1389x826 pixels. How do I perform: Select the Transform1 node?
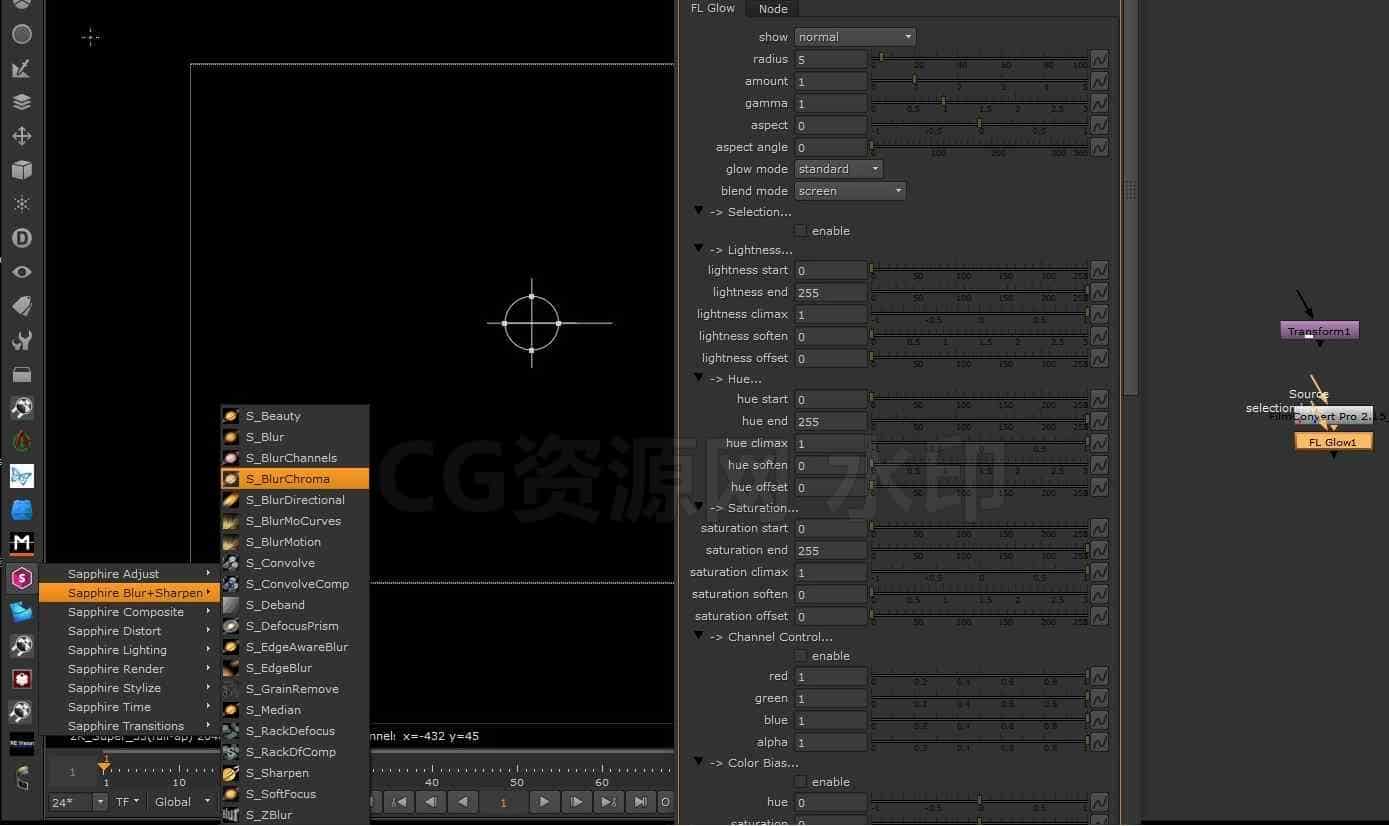pos(1319,331)
